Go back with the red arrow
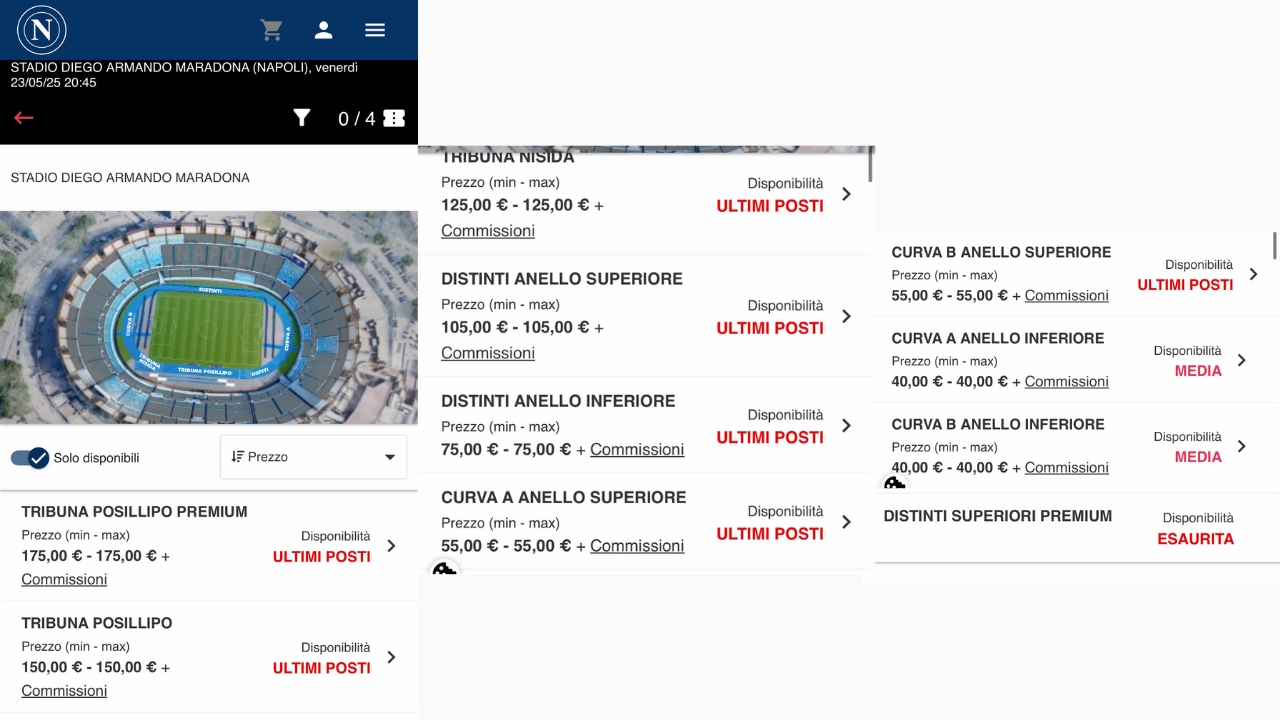 tap(24, 118)
